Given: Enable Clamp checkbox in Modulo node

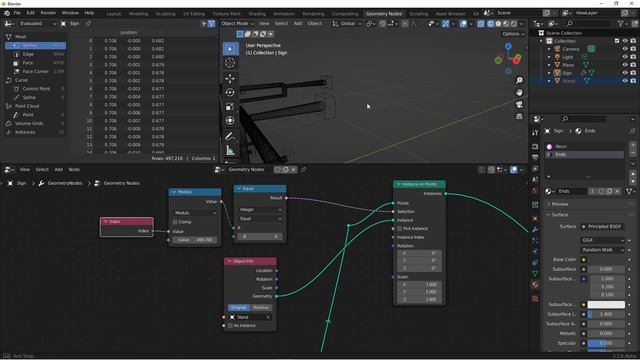Looking at the screenshot, I should coord(175,222).
